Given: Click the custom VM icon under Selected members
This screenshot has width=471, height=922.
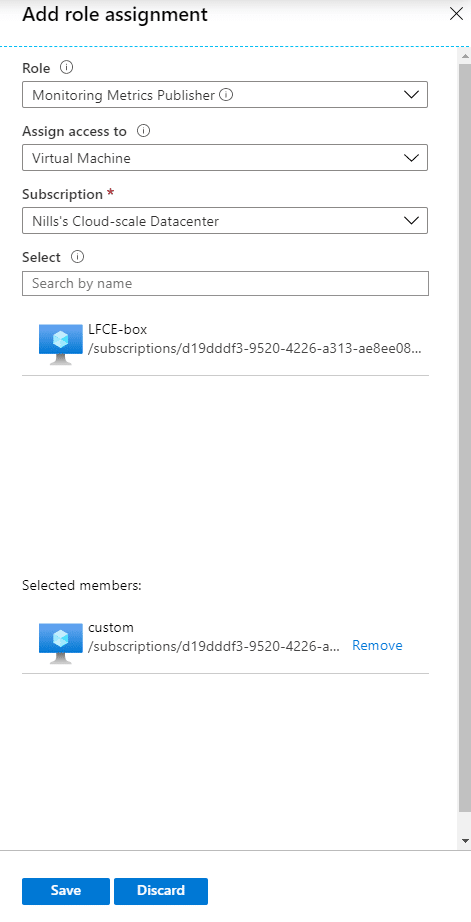Looking at the screenshot, I should (61, 643).
